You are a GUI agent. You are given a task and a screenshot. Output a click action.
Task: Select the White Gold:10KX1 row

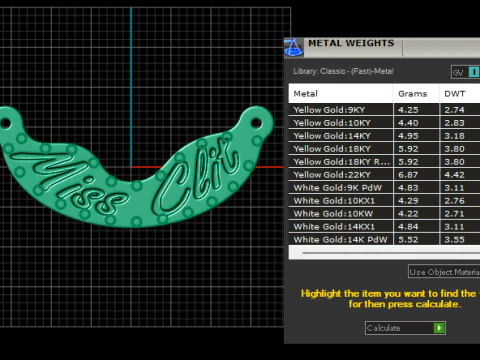point(384,201)
